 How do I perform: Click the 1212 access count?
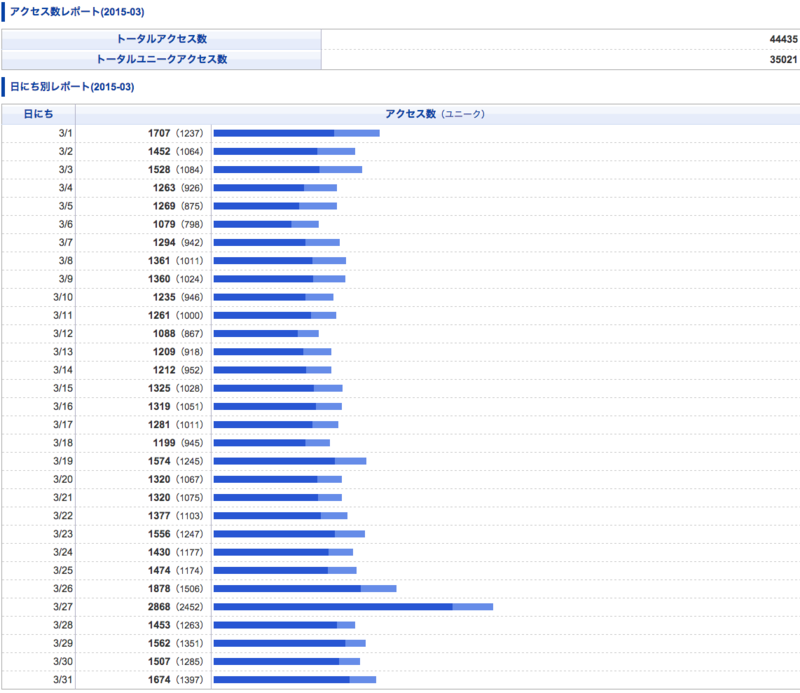point(164,370)
